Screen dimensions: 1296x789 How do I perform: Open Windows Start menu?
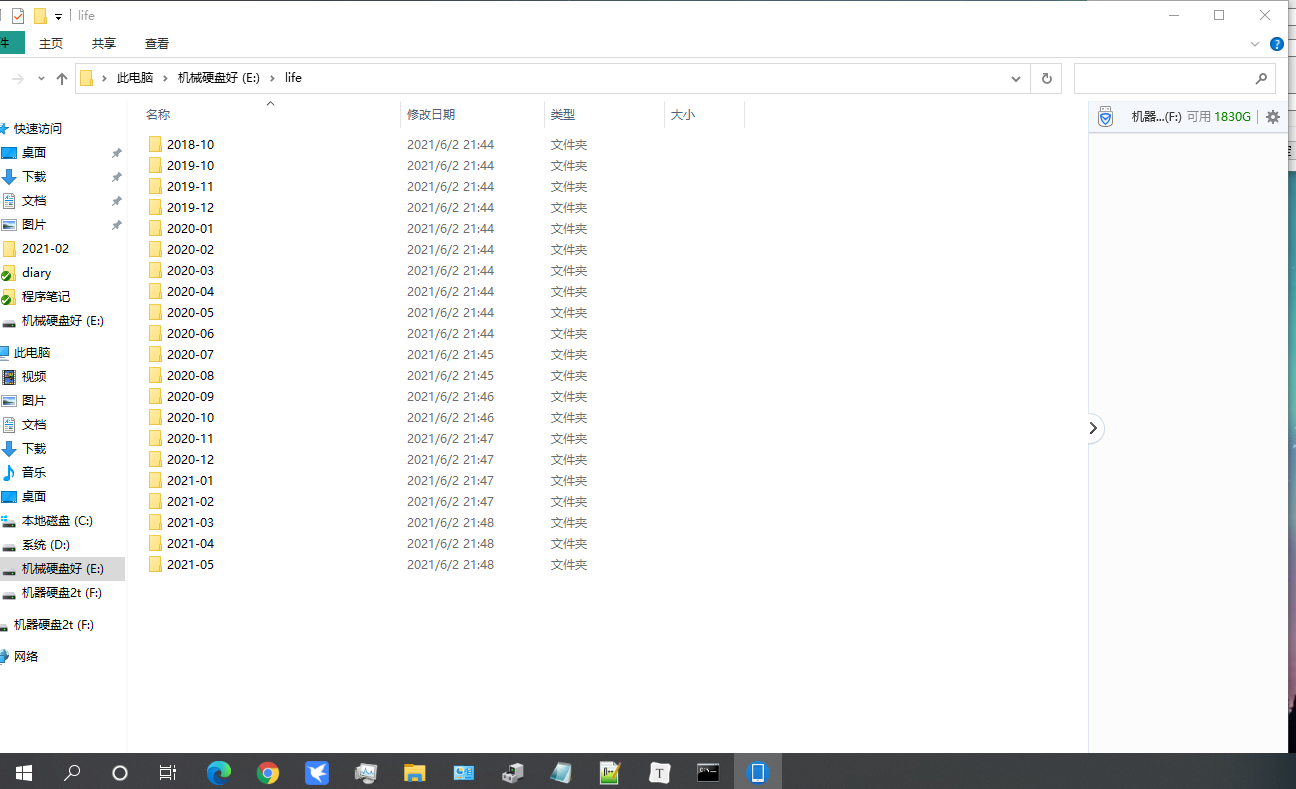24,772
